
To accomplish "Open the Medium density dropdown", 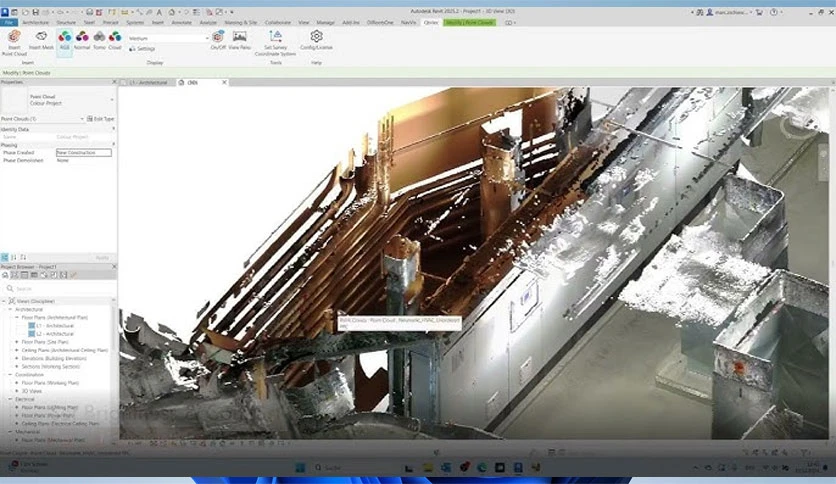I will (168, 38).
